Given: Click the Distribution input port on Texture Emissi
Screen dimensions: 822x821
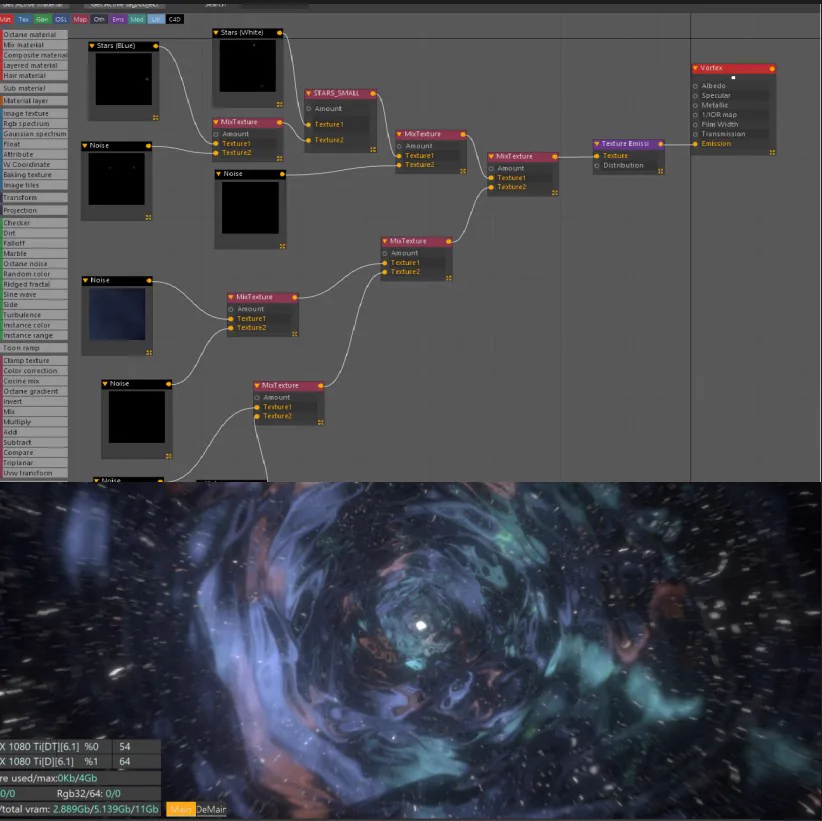Looking at the screenshot, I should pos(597,166).
